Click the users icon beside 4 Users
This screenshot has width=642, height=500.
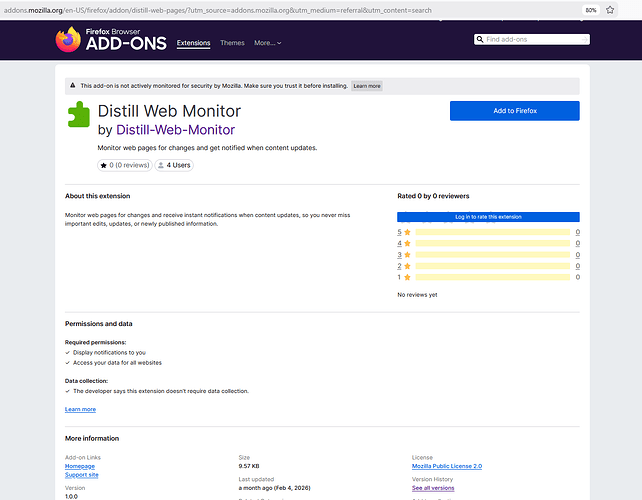[161, 165]
